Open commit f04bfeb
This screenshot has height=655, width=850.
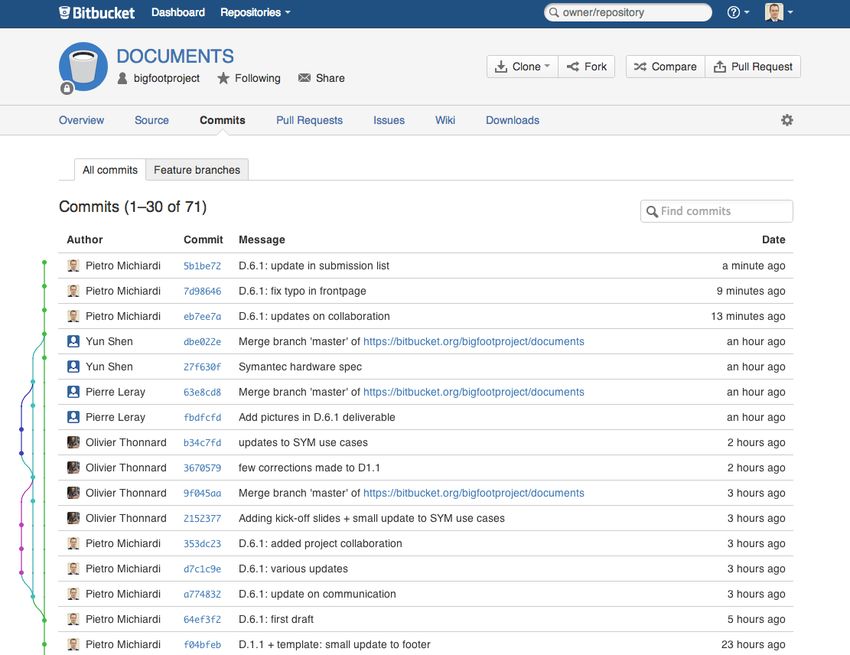click(x=202, y=645)
